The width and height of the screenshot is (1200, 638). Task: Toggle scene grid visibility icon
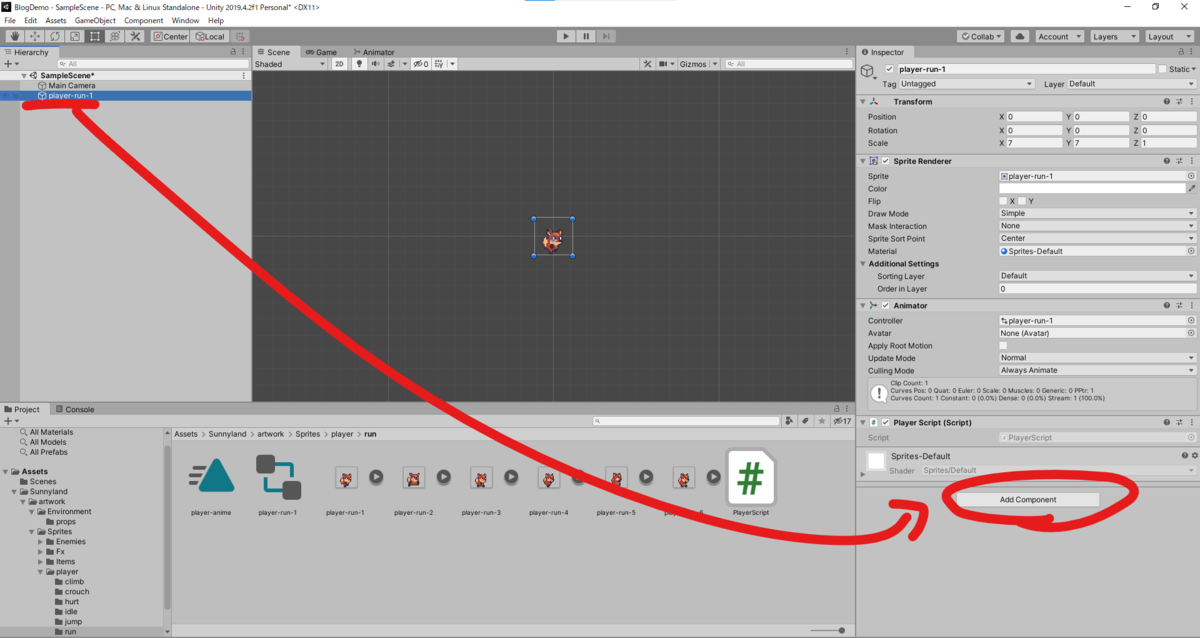pyautogui.click(x=441, y=64)
